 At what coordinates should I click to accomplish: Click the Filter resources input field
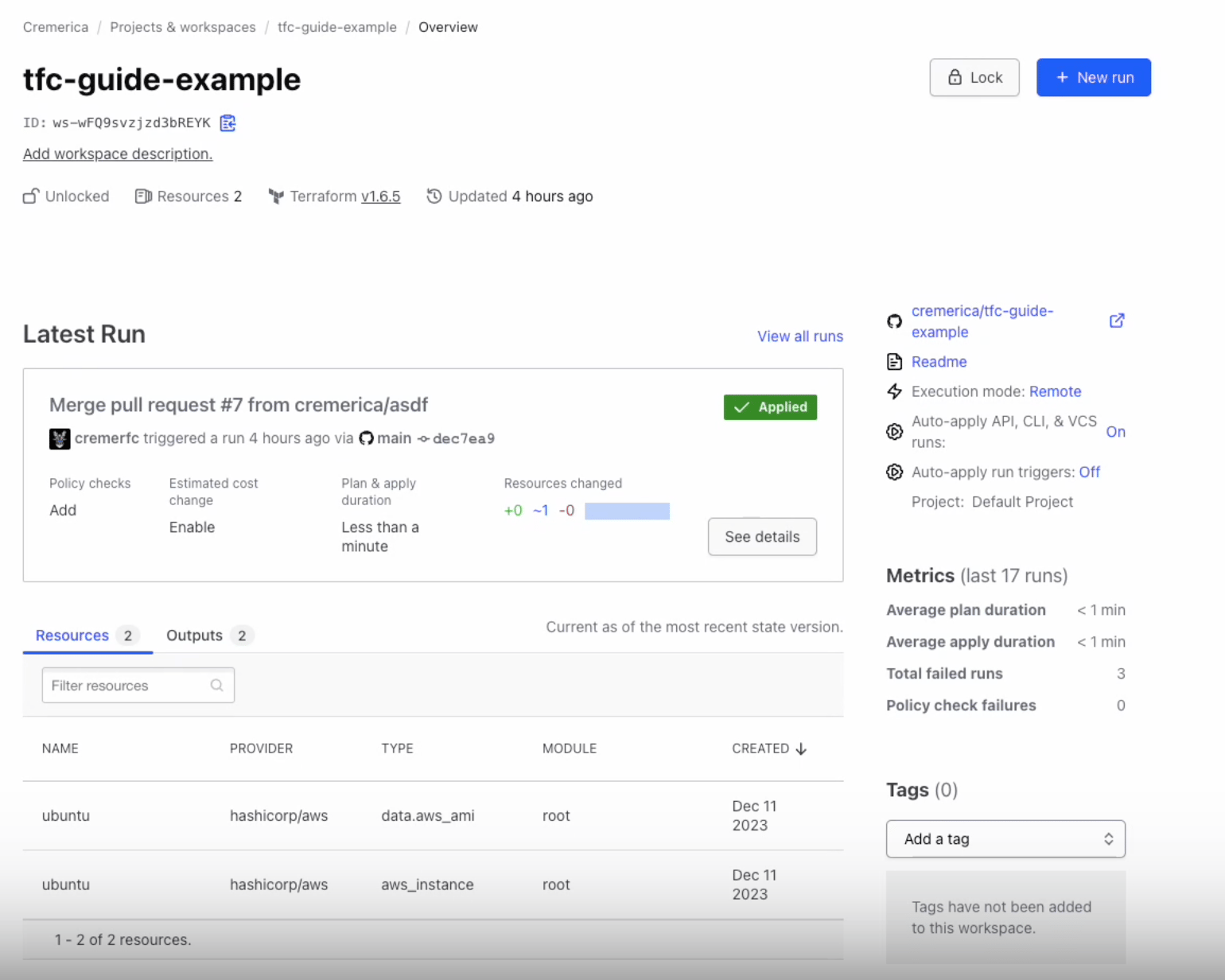138,686
